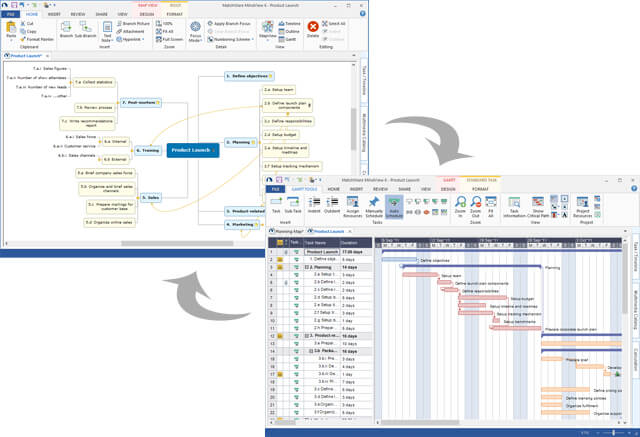This screenshot has width=640, height=437.
Task: Open Task Information in Gantt window
Action: [x=514, y=207]
